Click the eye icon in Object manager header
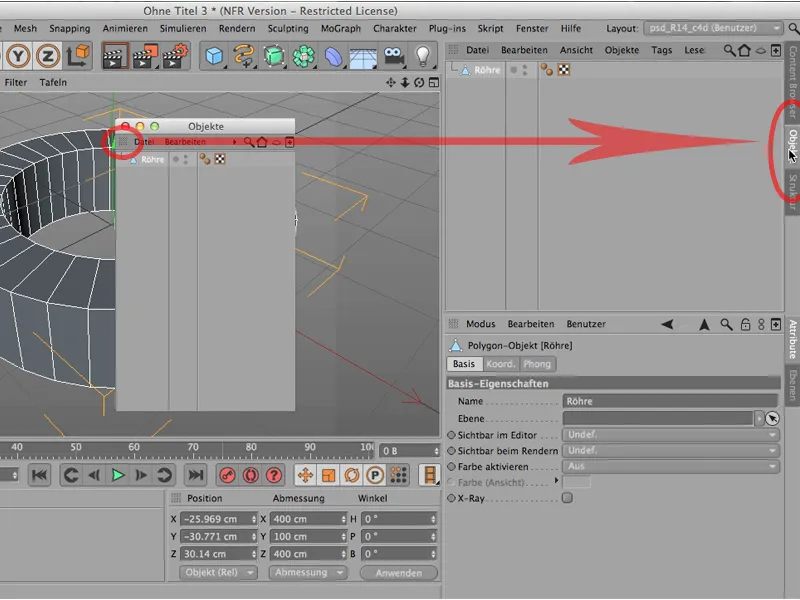800x600 pixels. [x=760, y=51]
